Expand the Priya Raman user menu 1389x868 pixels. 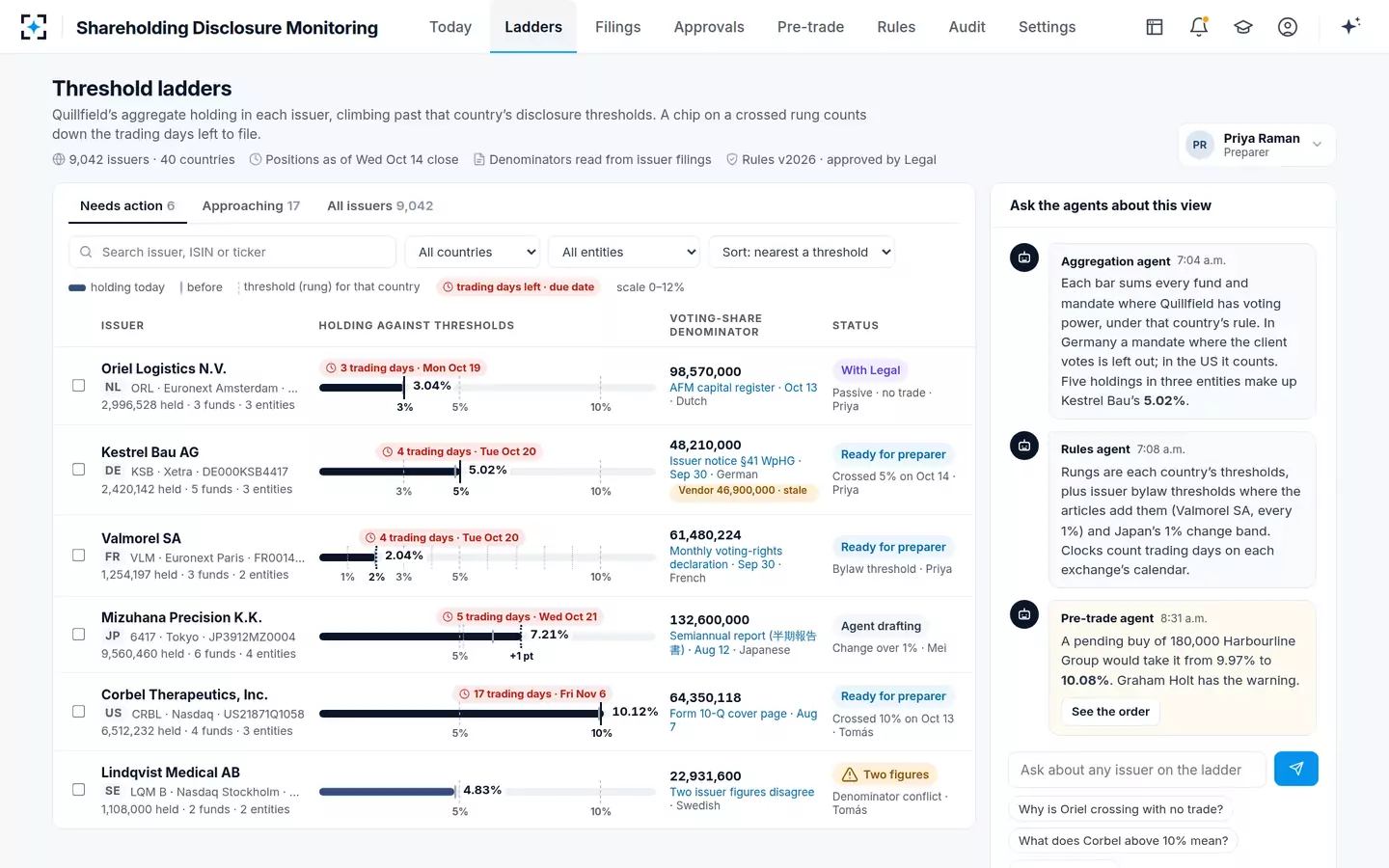(x=1257, y=145)
